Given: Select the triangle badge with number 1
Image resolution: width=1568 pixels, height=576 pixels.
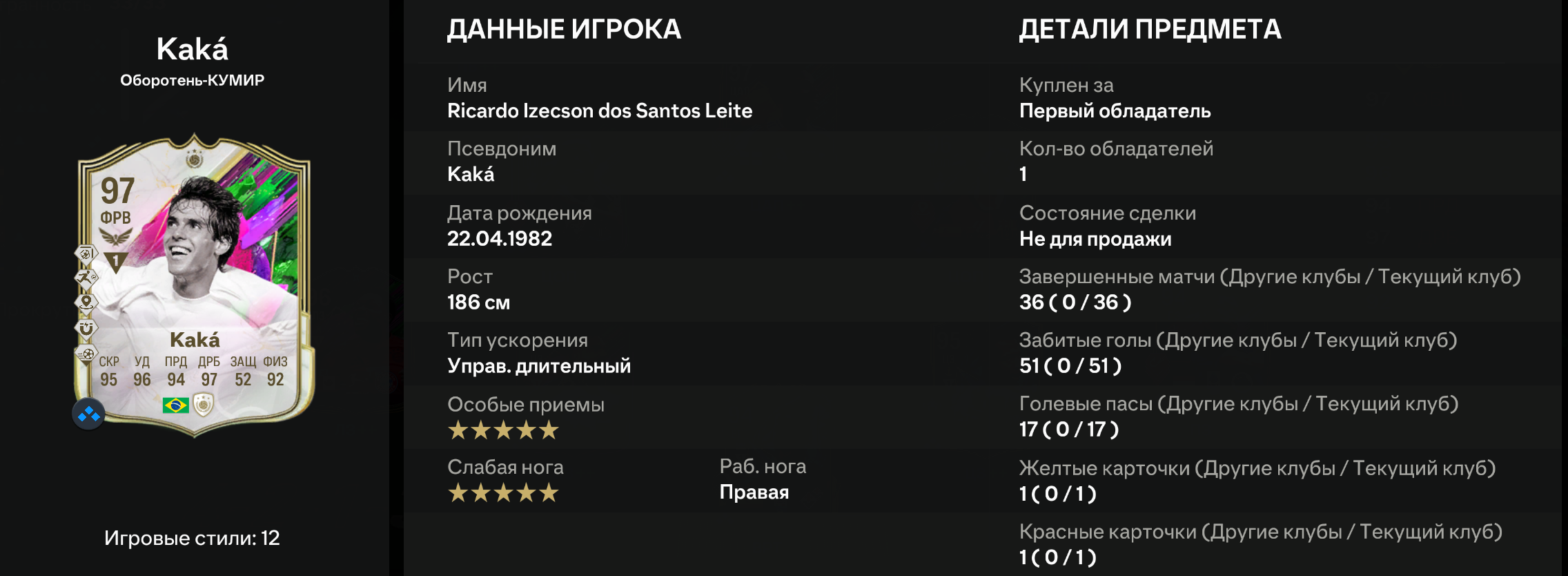Looking at the screenshot, I should pos(116,262).
